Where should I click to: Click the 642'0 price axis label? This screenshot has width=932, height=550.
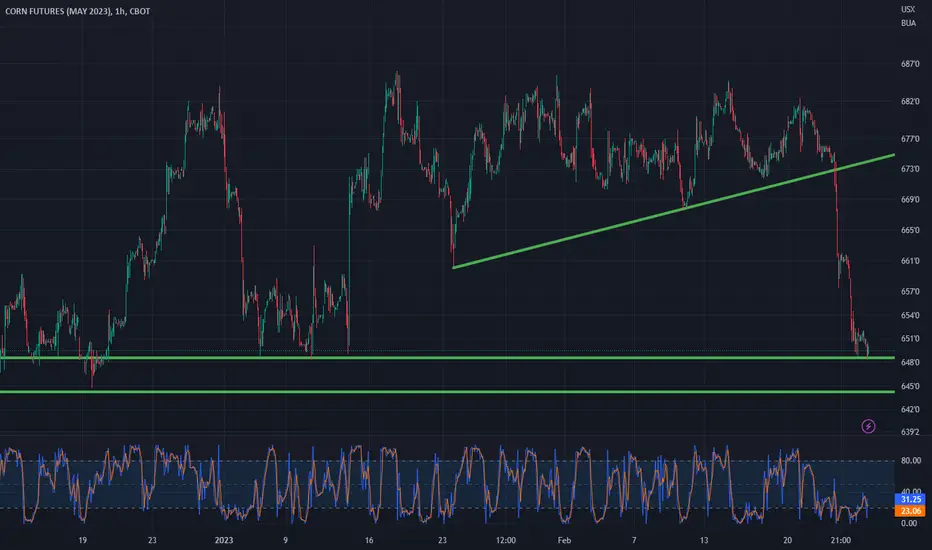(x=910, y=409)
